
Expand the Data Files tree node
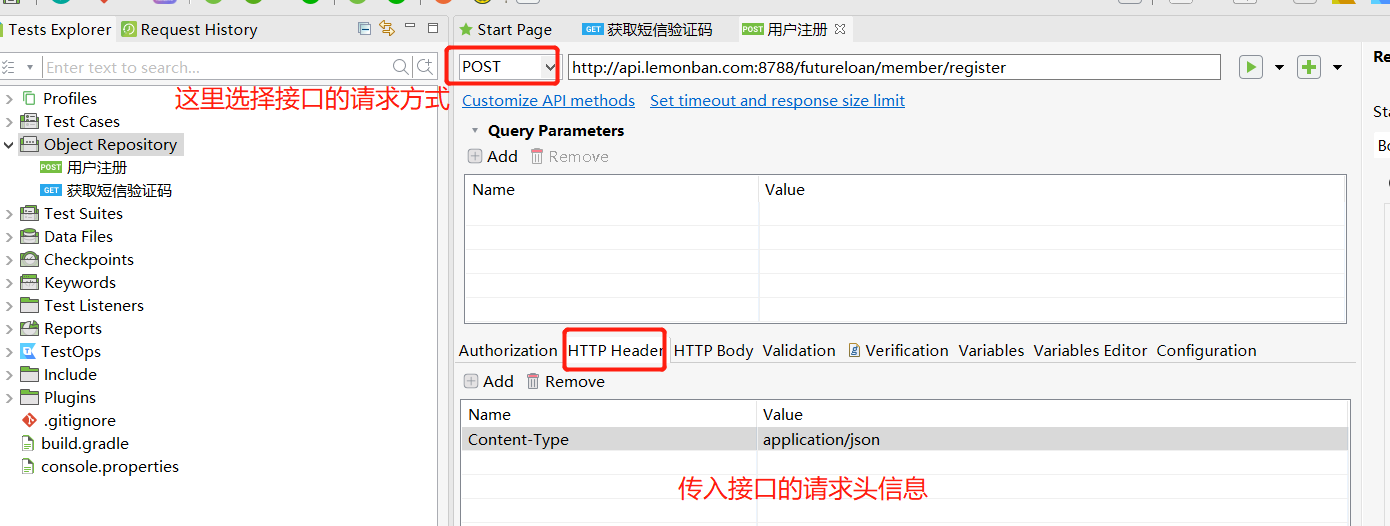click(9, 236)
